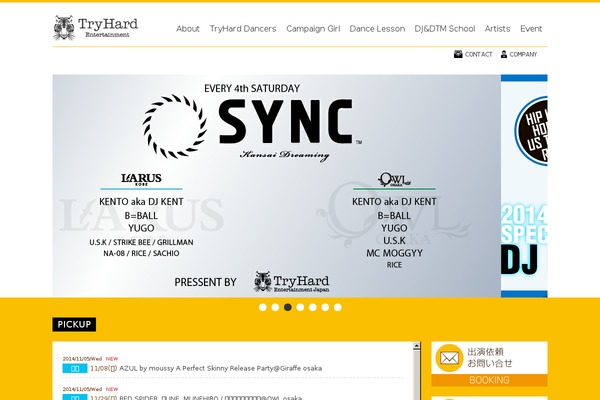Open Artists menu item

497,29
